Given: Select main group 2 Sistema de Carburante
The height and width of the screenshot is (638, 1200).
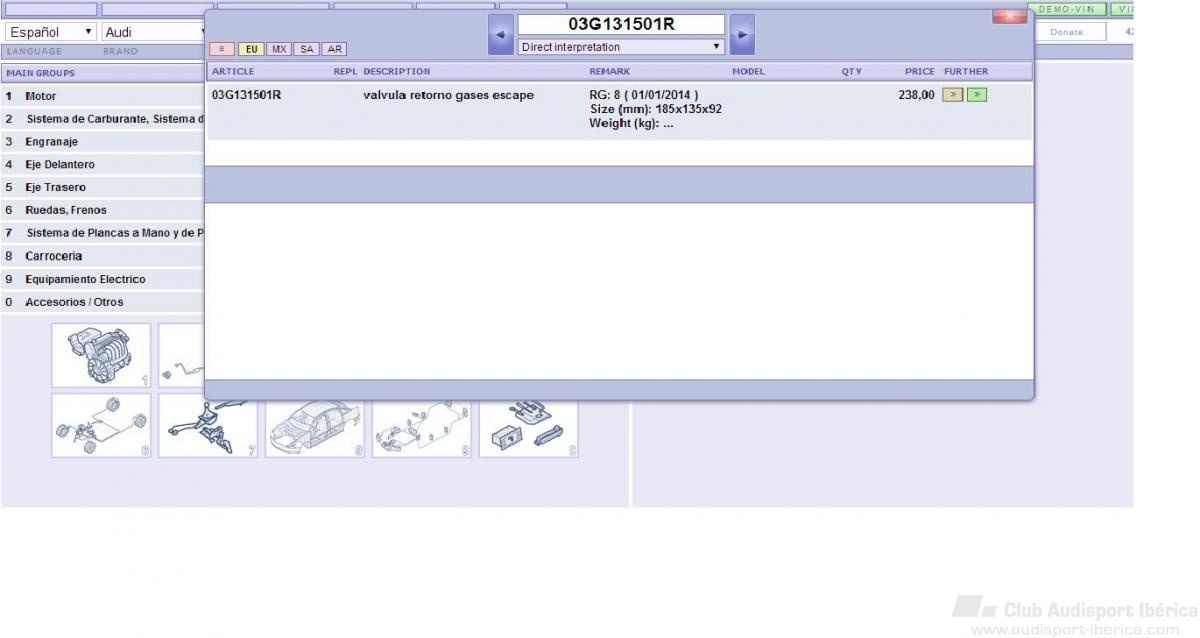Looking at the screenshot, I should 103,119.
